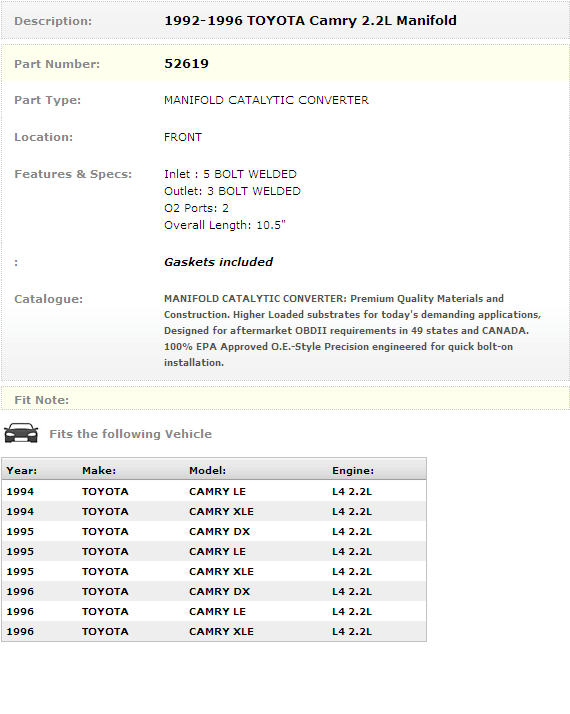Select the 1994 CAMRY XLE row
The width and height of the screenshot is (570, 714).
click(214, 511)
